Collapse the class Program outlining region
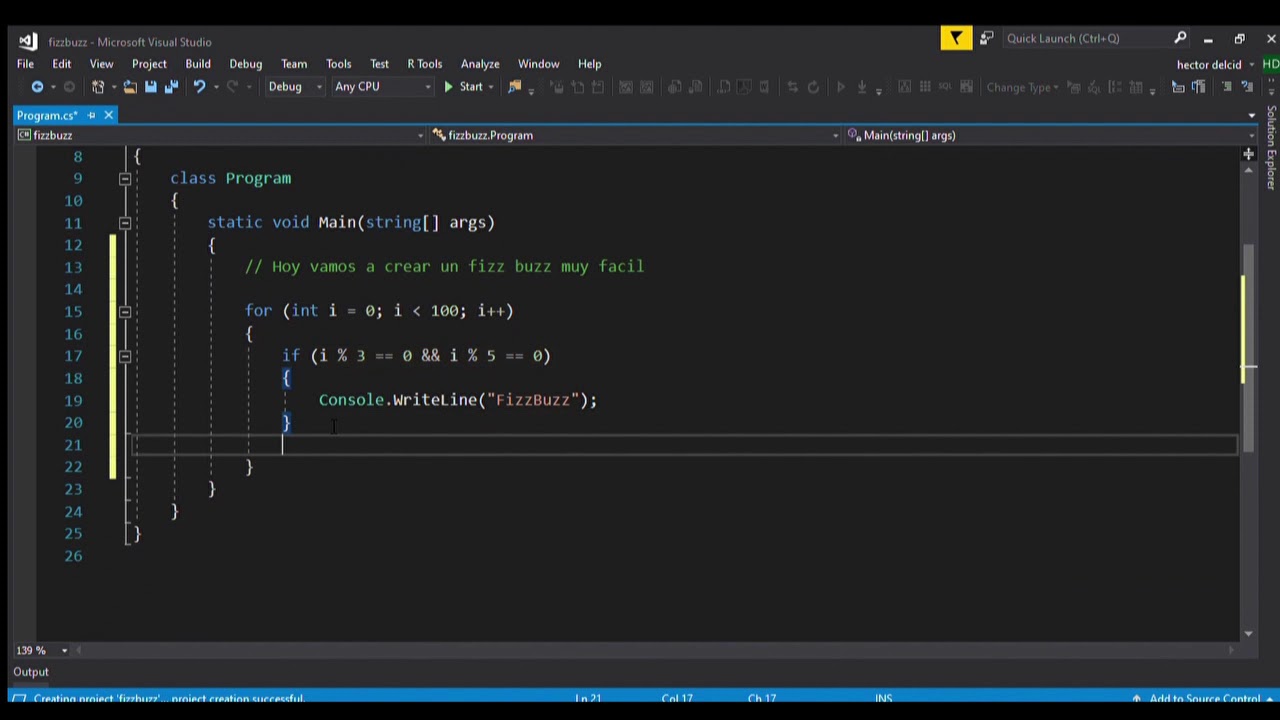This screenshot has width=1280, height=720. coord(125,178)
